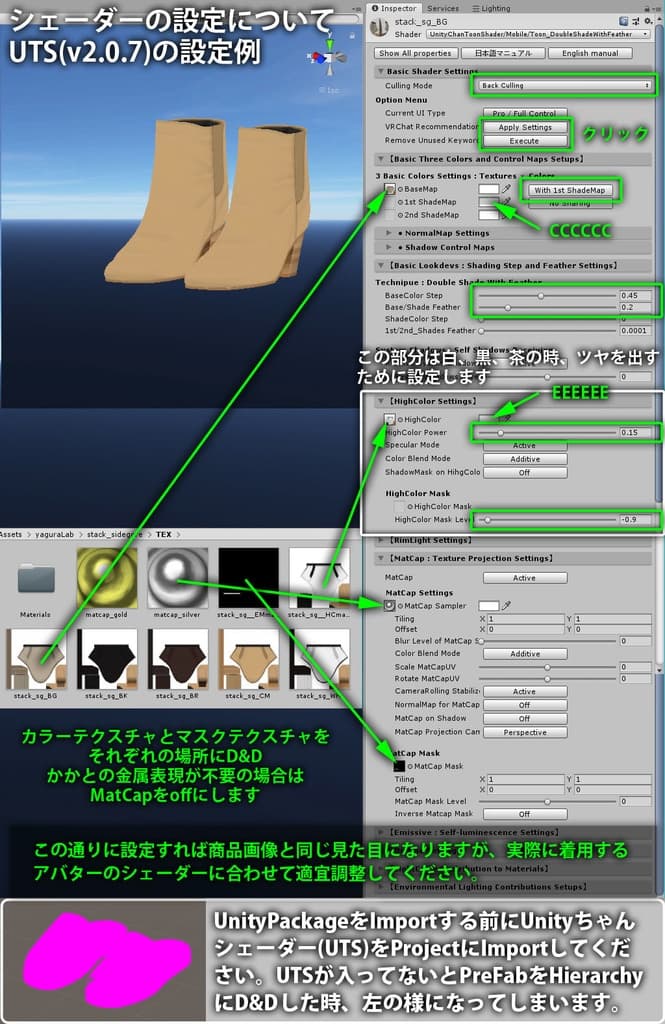Toggle the MatCap Active button
Screen dimensions: 665x1024
pyautogui.click(x=525, y=578)
